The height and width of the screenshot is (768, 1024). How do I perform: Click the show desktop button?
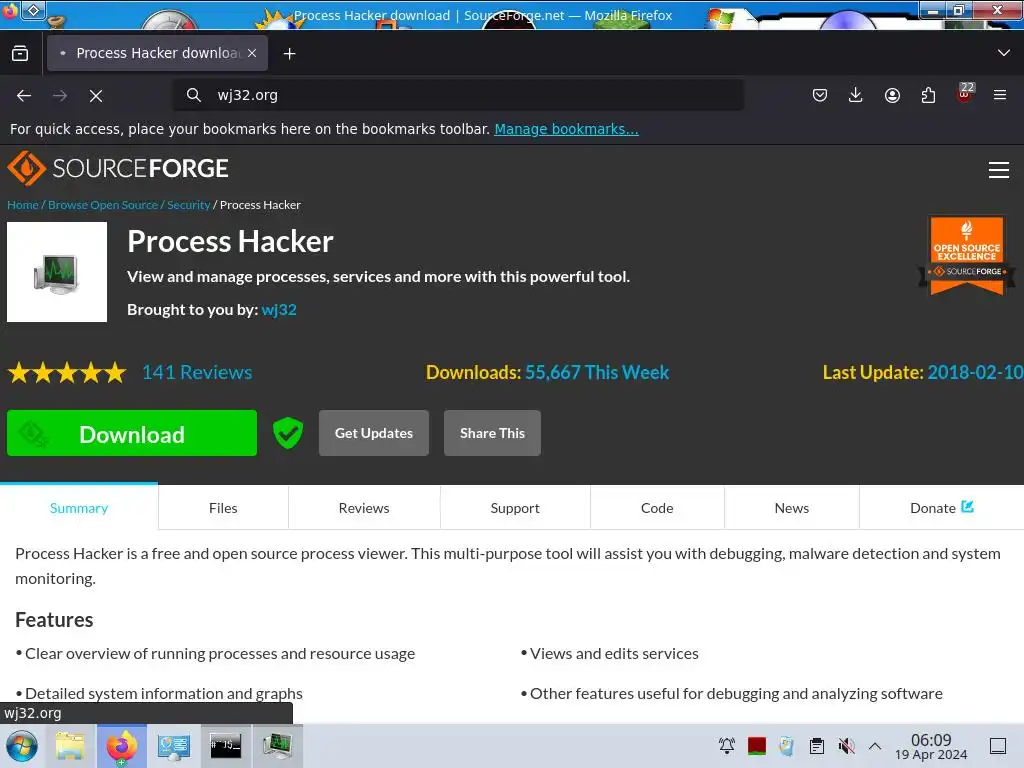coord(998,746)
